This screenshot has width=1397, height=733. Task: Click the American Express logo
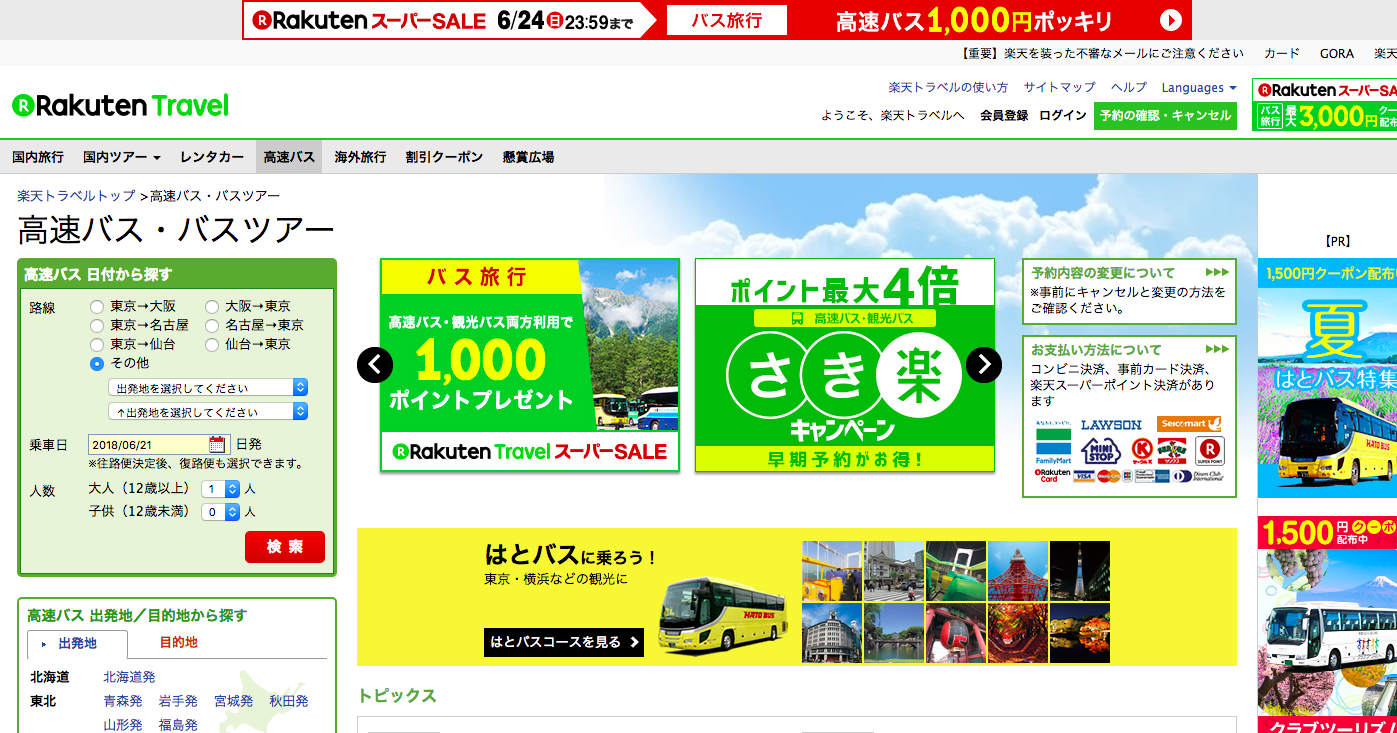[x=1152, y=476]
